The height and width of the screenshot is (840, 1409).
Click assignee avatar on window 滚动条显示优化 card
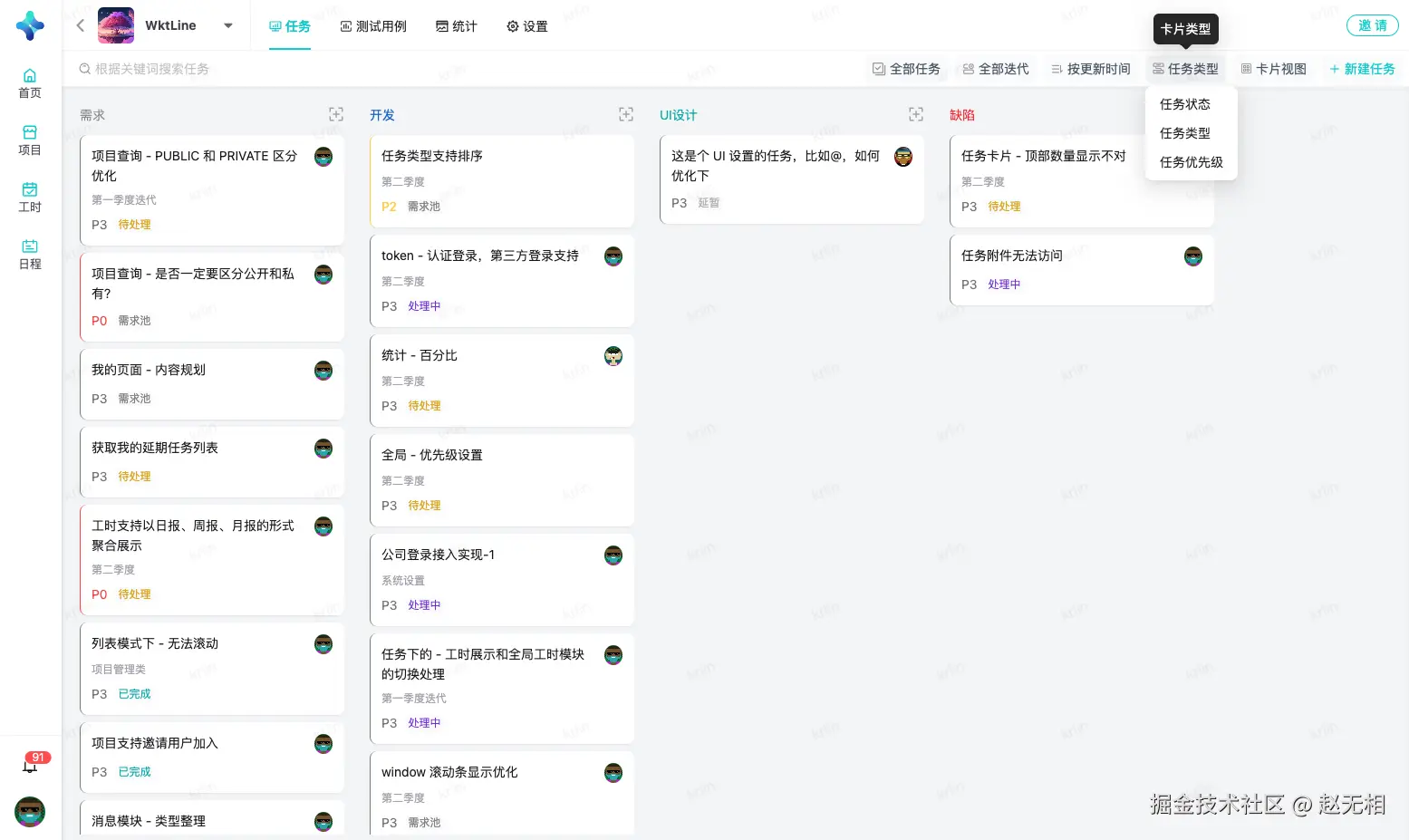[613, 773]
